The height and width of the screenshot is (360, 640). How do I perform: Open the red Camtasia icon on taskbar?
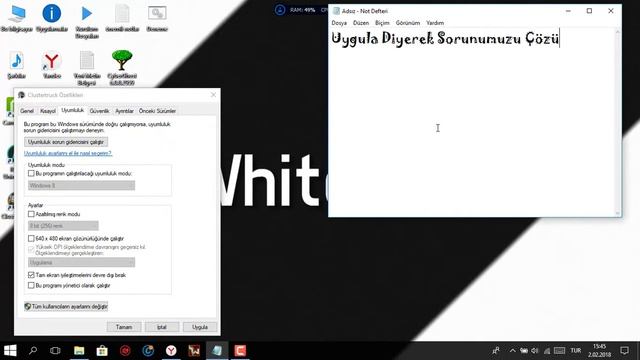pyautogui.click(x=240, y=351)
